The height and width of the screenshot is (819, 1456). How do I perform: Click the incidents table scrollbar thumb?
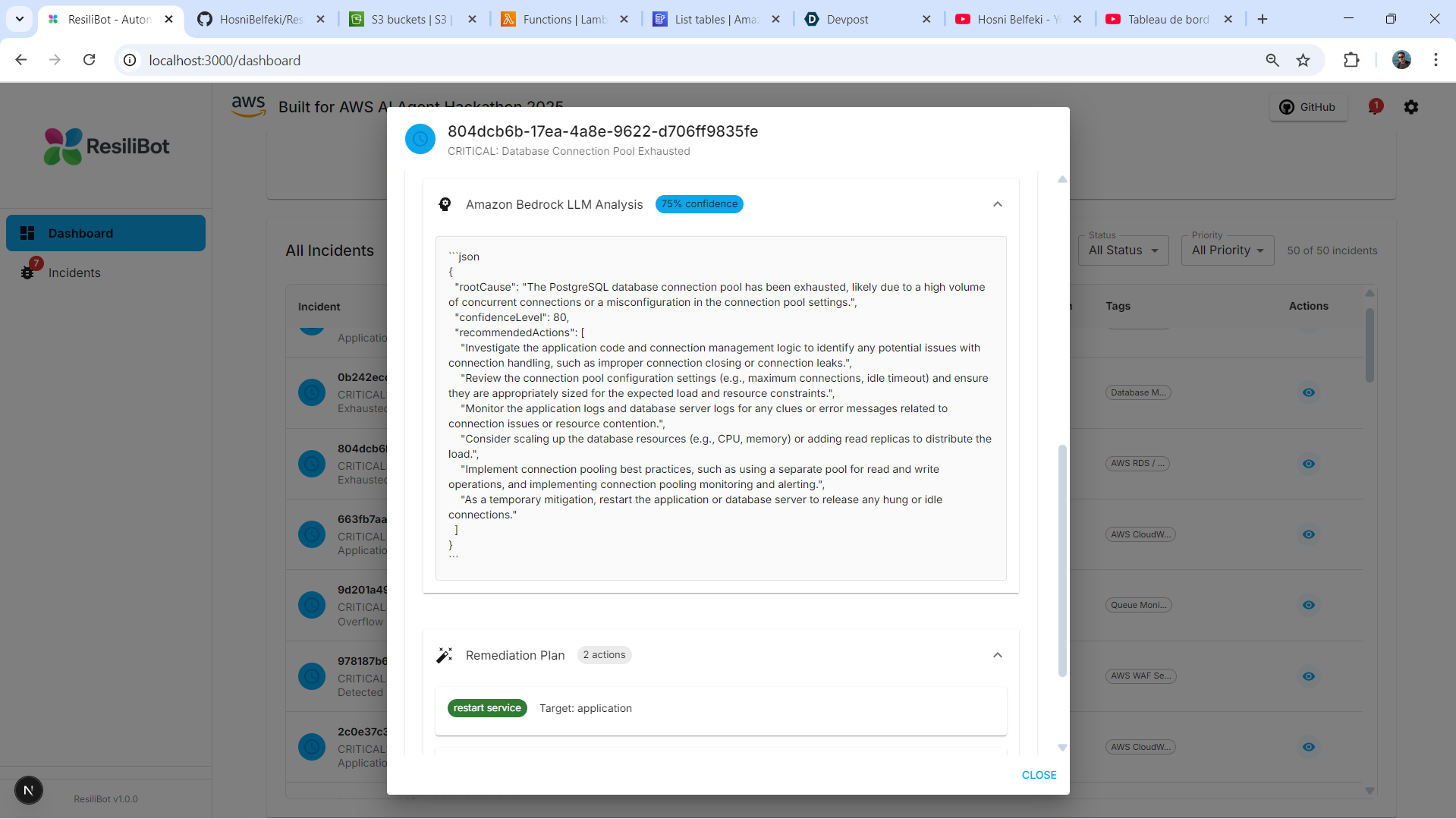pyautogui.click(x=1370, y=345)
